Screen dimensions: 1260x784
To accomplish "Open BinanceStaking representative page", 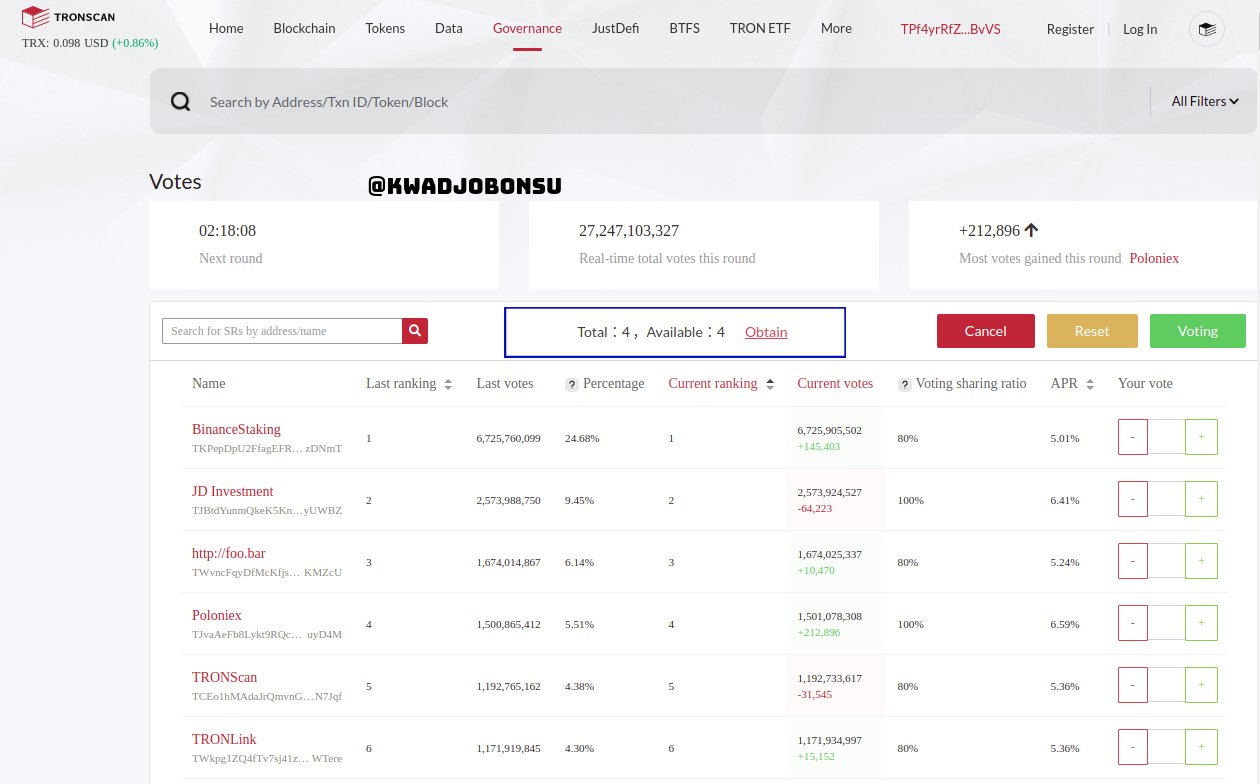I will click(236, 430).
